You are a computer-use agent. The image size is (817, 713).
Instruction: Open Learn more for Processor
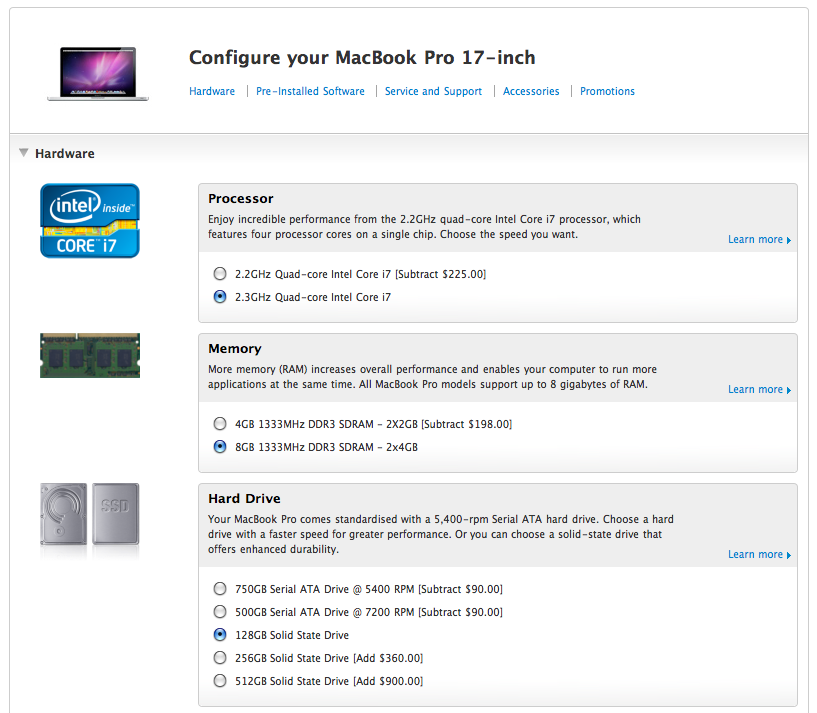pos(759,239)
